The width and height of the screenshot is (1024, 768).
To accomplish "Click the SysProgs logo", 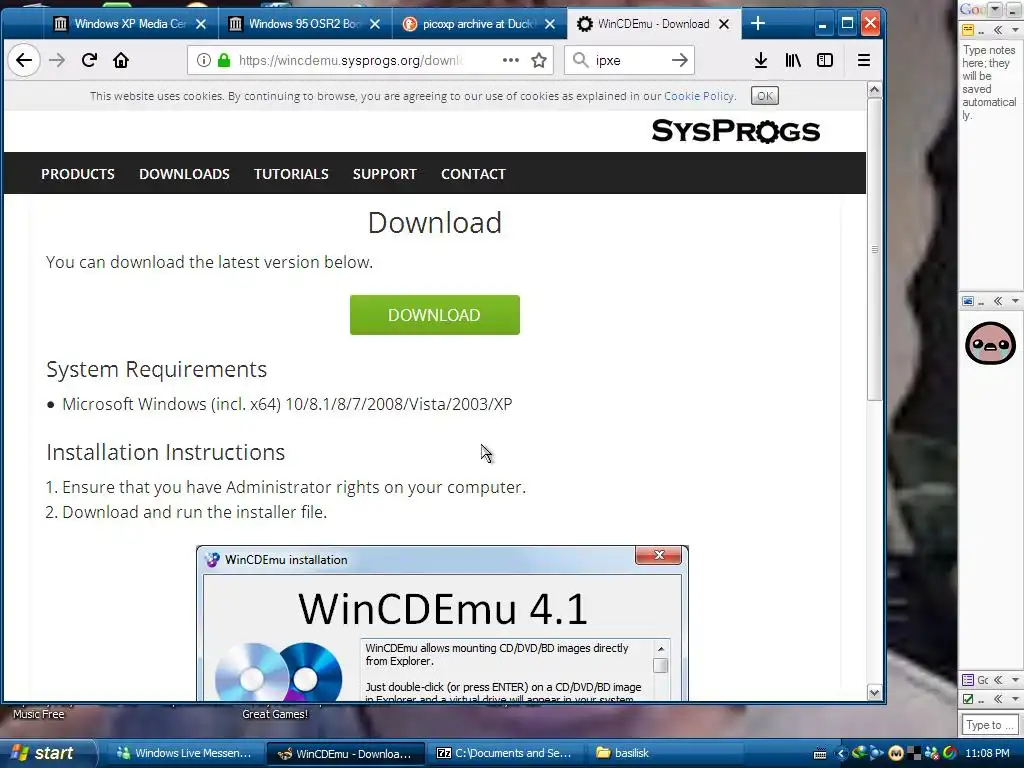I will [735, 131].
